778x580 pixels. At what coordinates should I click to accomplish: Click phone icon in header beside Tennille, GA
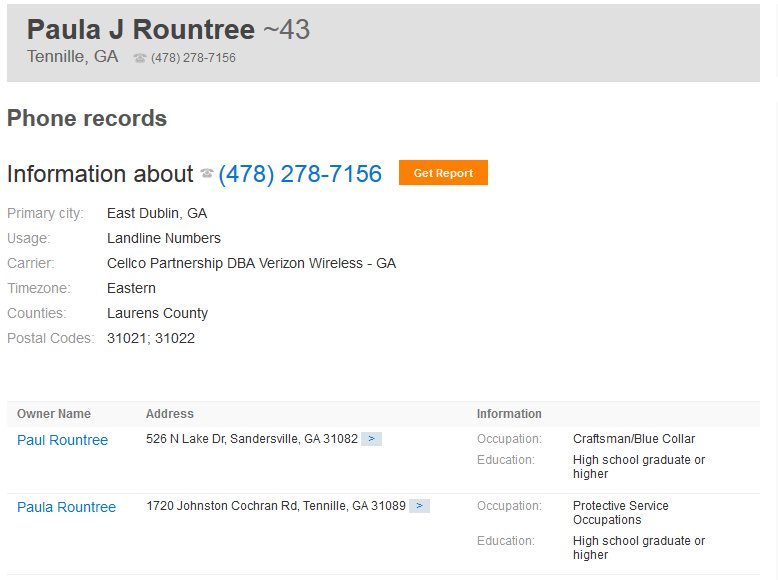pos(140,58)
